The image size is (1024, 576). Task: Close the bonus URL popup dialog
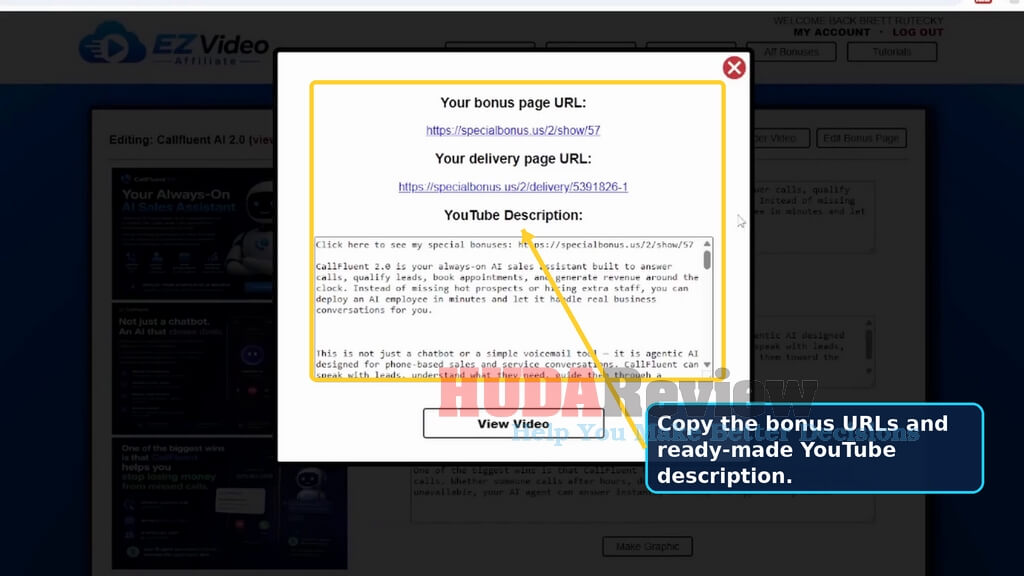pos(734,67)
